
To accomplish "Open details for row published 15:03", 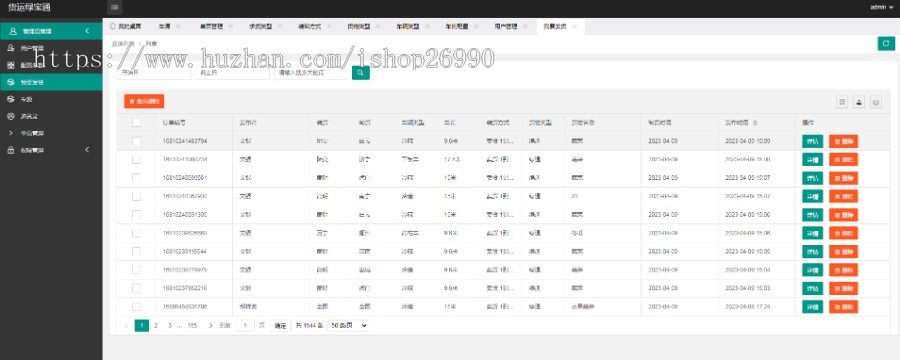I will (x=812, y=288).
